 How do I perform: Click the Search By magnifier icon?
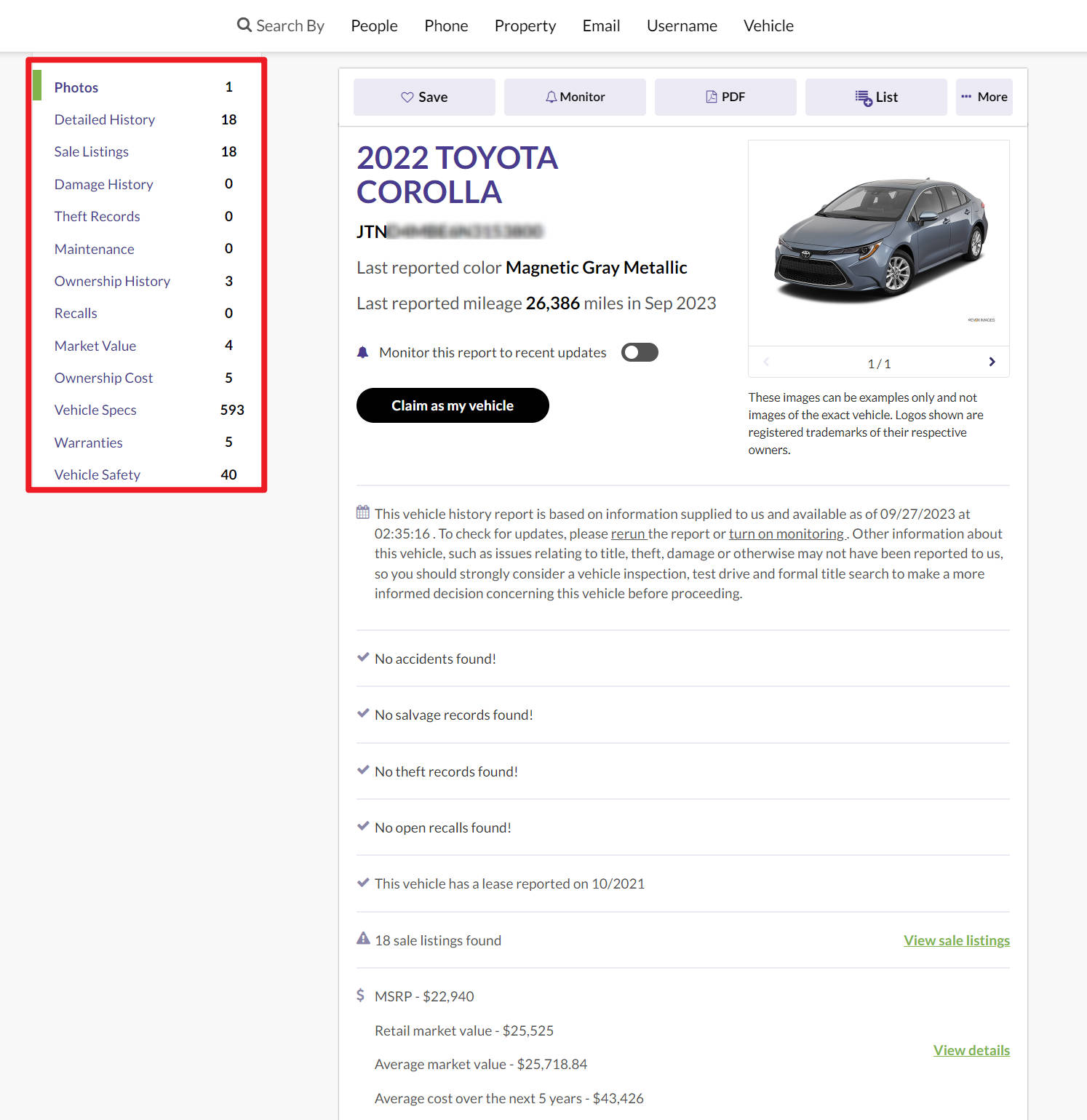click(x=244, y=25)
